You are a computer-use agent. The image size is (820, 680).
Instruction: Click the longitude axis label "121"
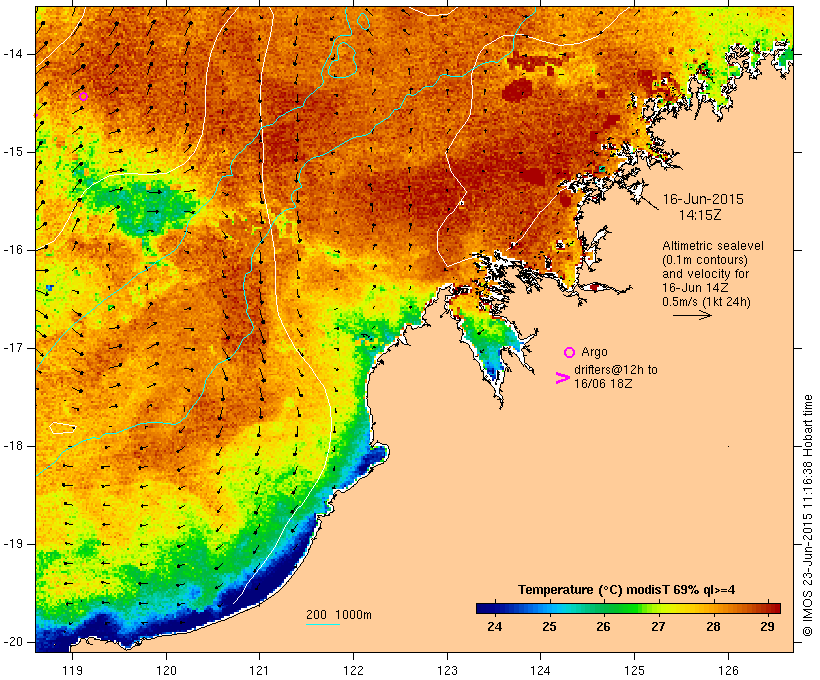click(259, 670)
